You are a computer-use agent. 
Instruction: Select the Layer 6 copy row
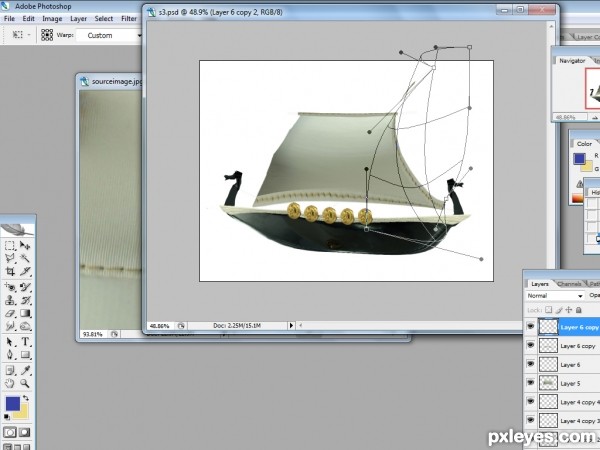pyautogui.click(x=562, y=346)
